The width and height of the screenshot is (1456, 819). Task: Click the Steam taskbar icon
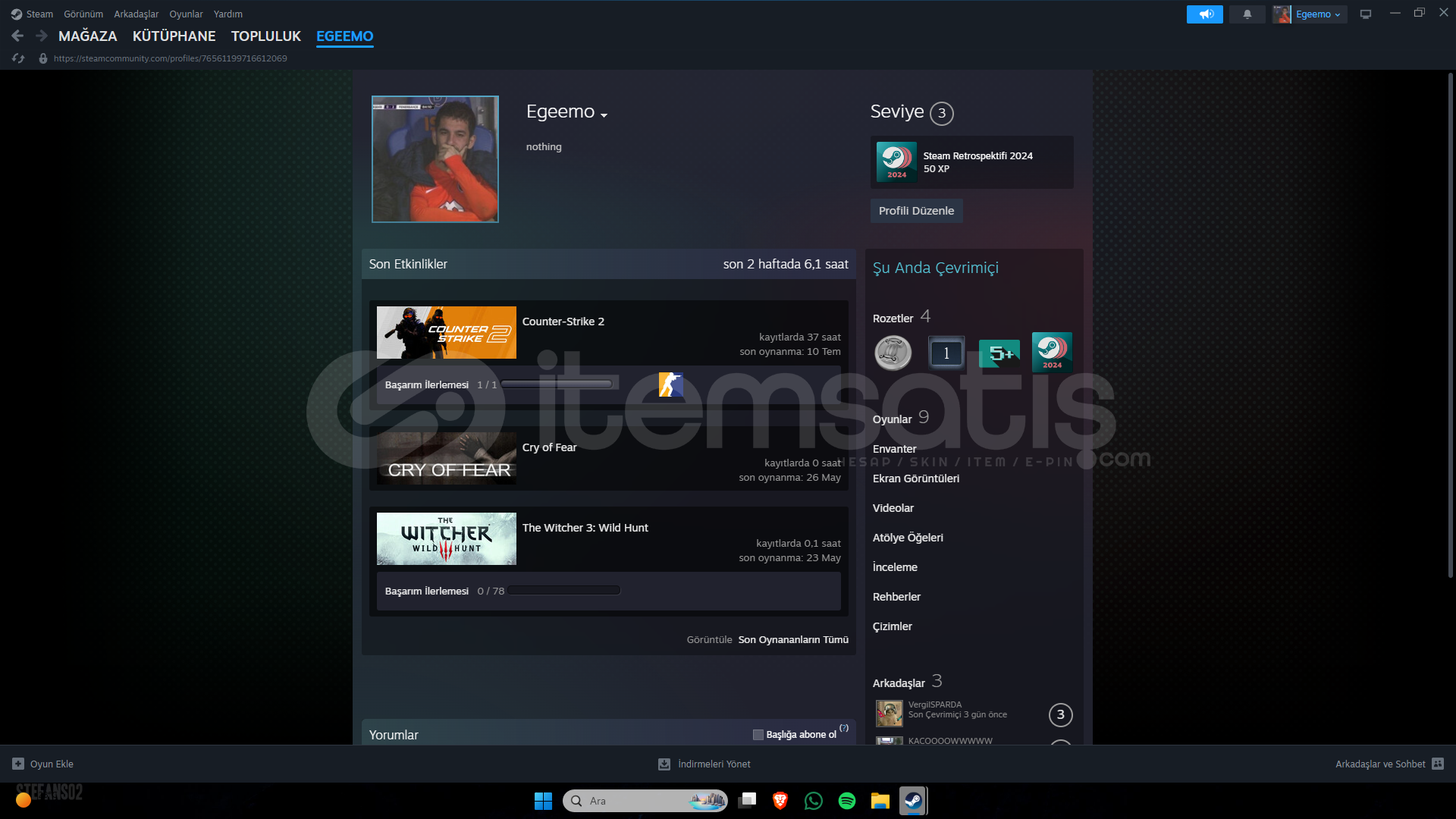tap(913, 801)
